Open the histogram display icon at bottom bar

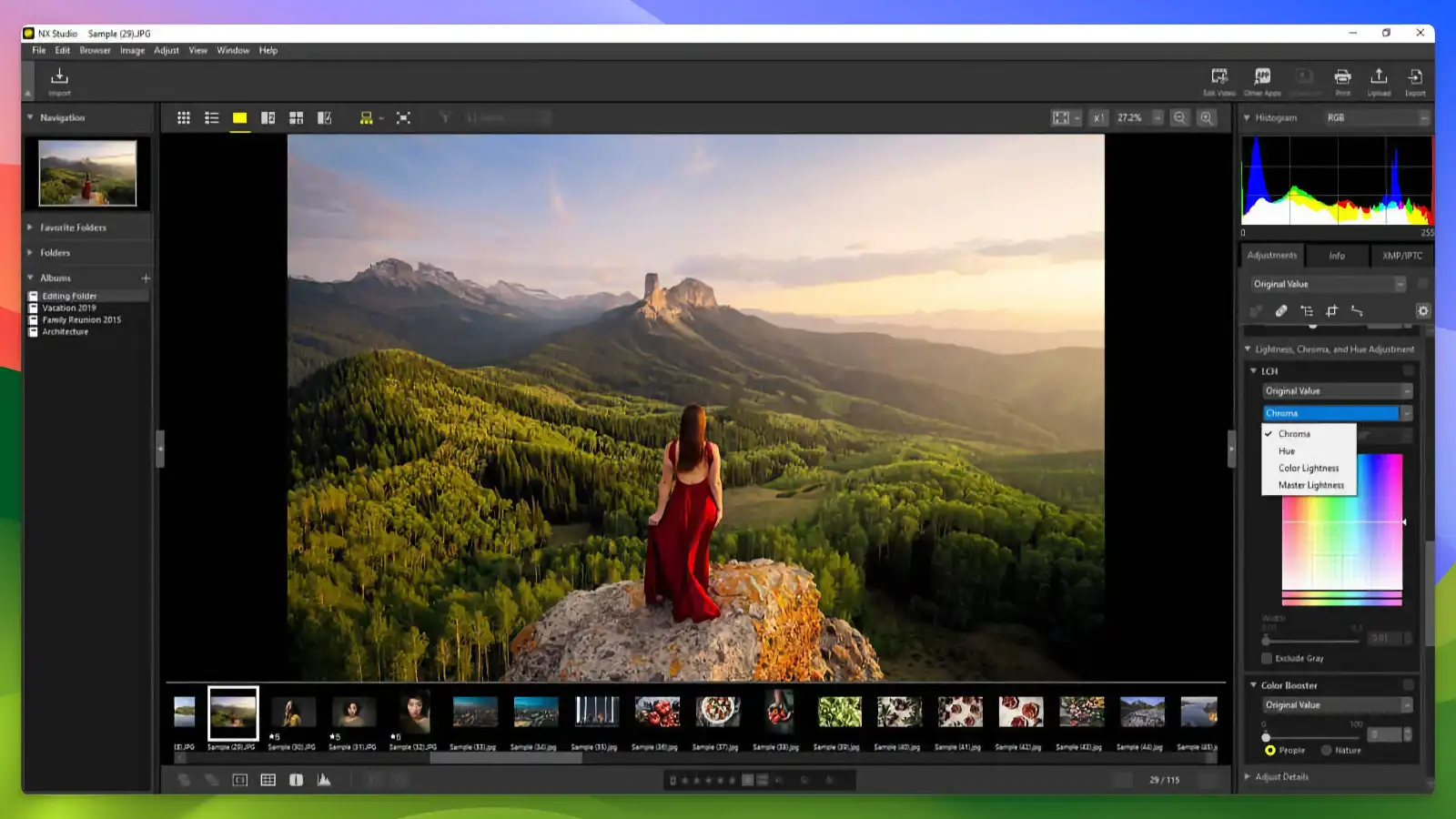(325, 779)
